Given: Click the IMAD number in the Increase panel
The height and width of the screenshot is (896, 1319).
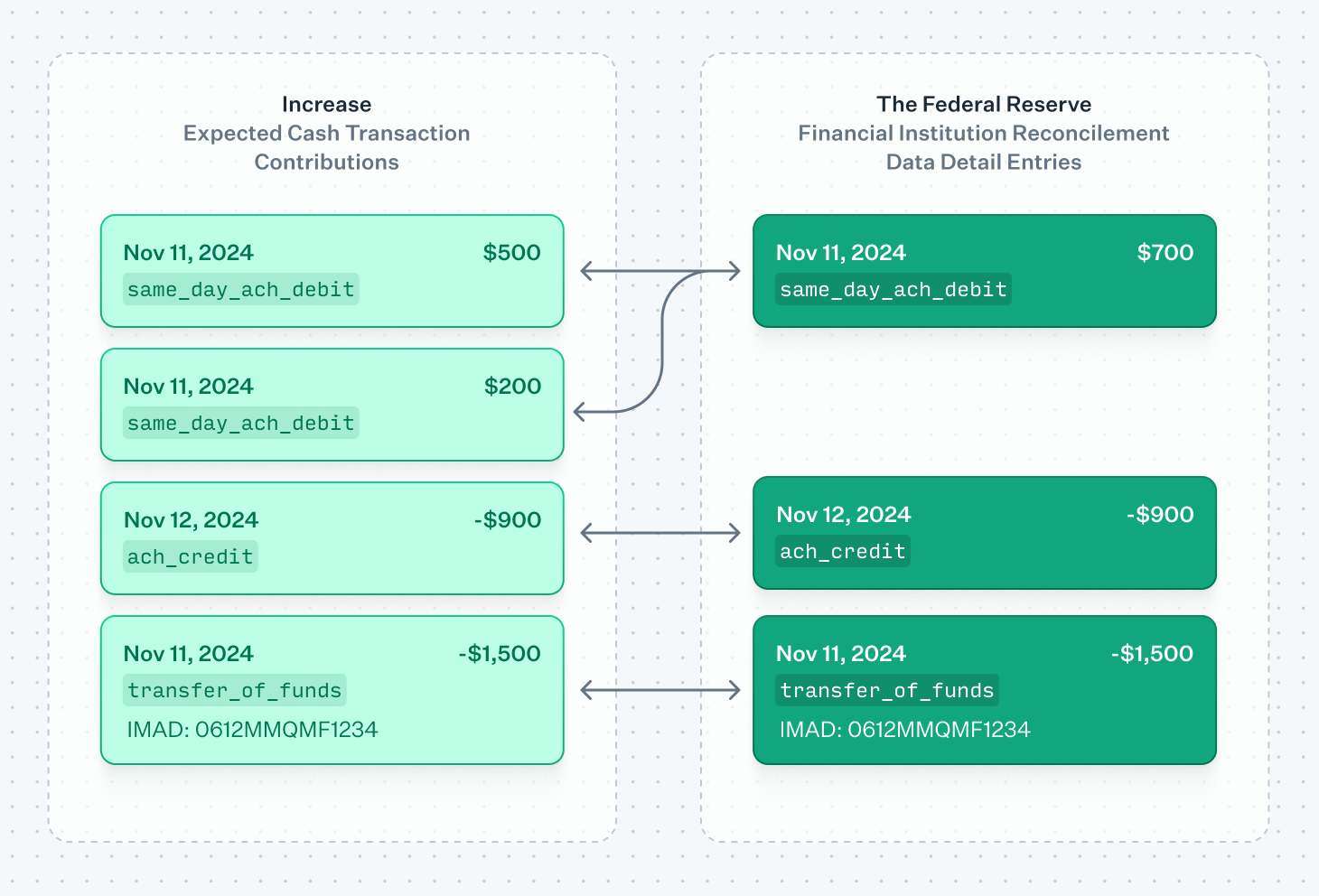Looking at the screenshot, I should point(252,729).
